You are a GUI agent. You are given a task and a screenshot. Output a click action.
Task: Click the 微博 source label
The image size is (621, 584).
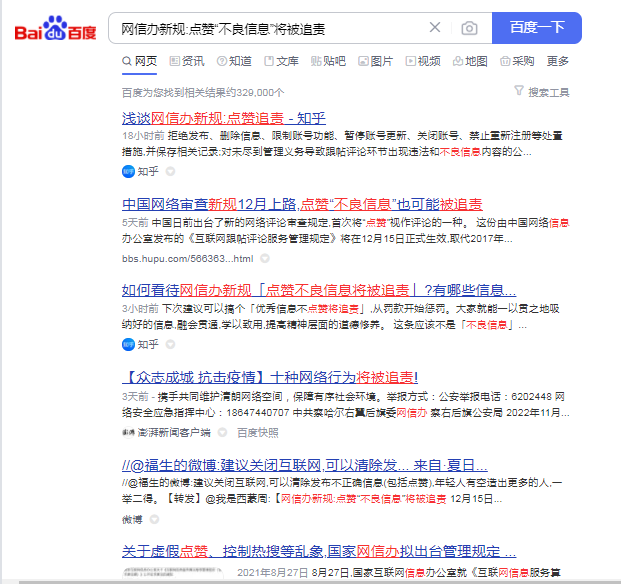(x=132, y=519)
